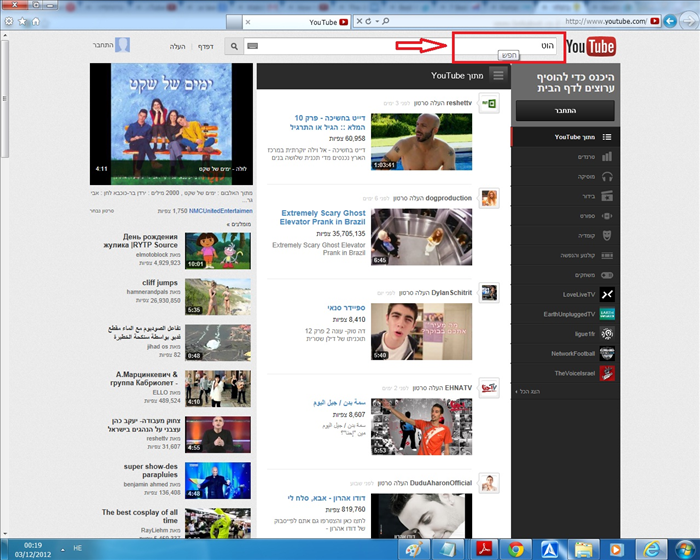Open the on-screen keyboard icon in search box
700x560 pixels.
coord(253,46)
